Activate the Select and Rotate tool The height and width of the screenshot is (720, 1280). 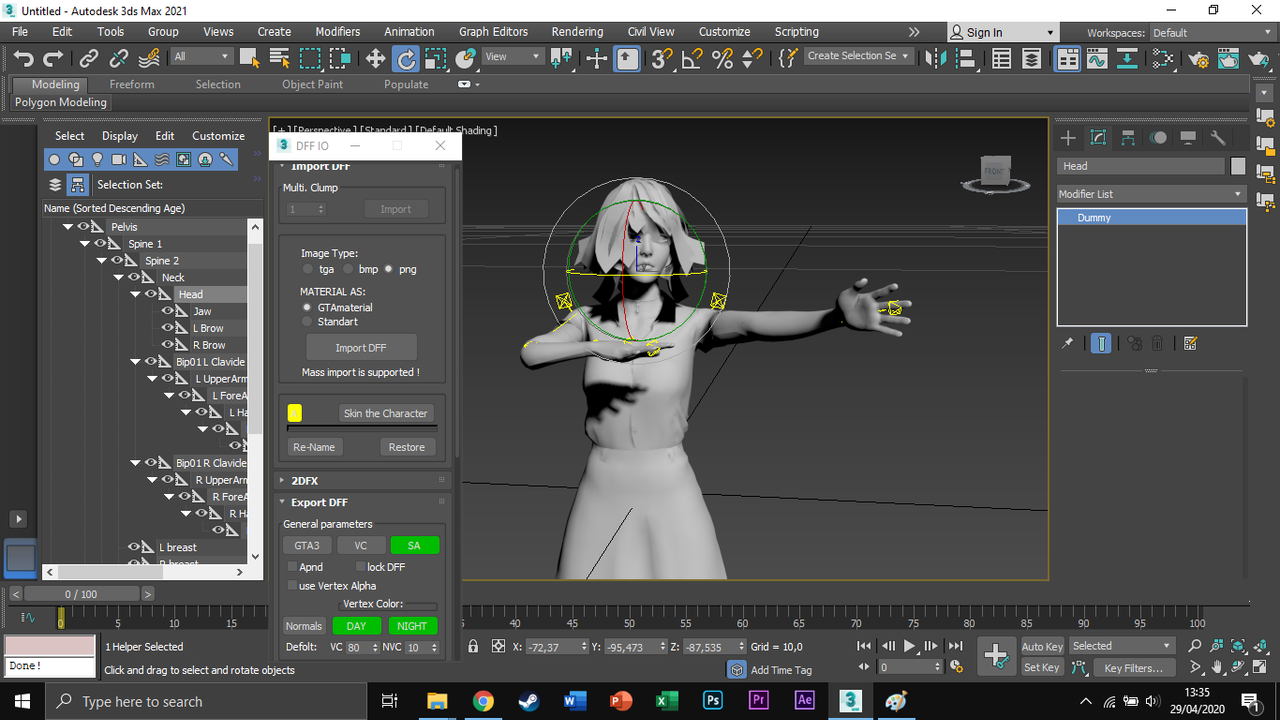click(405, 59)
